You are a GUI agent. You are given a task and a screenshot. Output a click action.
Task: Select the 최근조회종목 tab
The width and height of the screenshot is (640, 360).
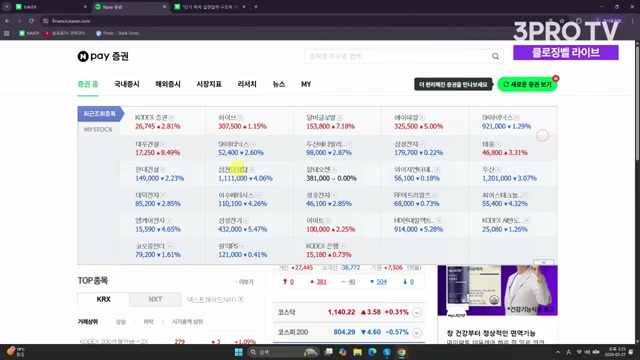coord(100,114)
